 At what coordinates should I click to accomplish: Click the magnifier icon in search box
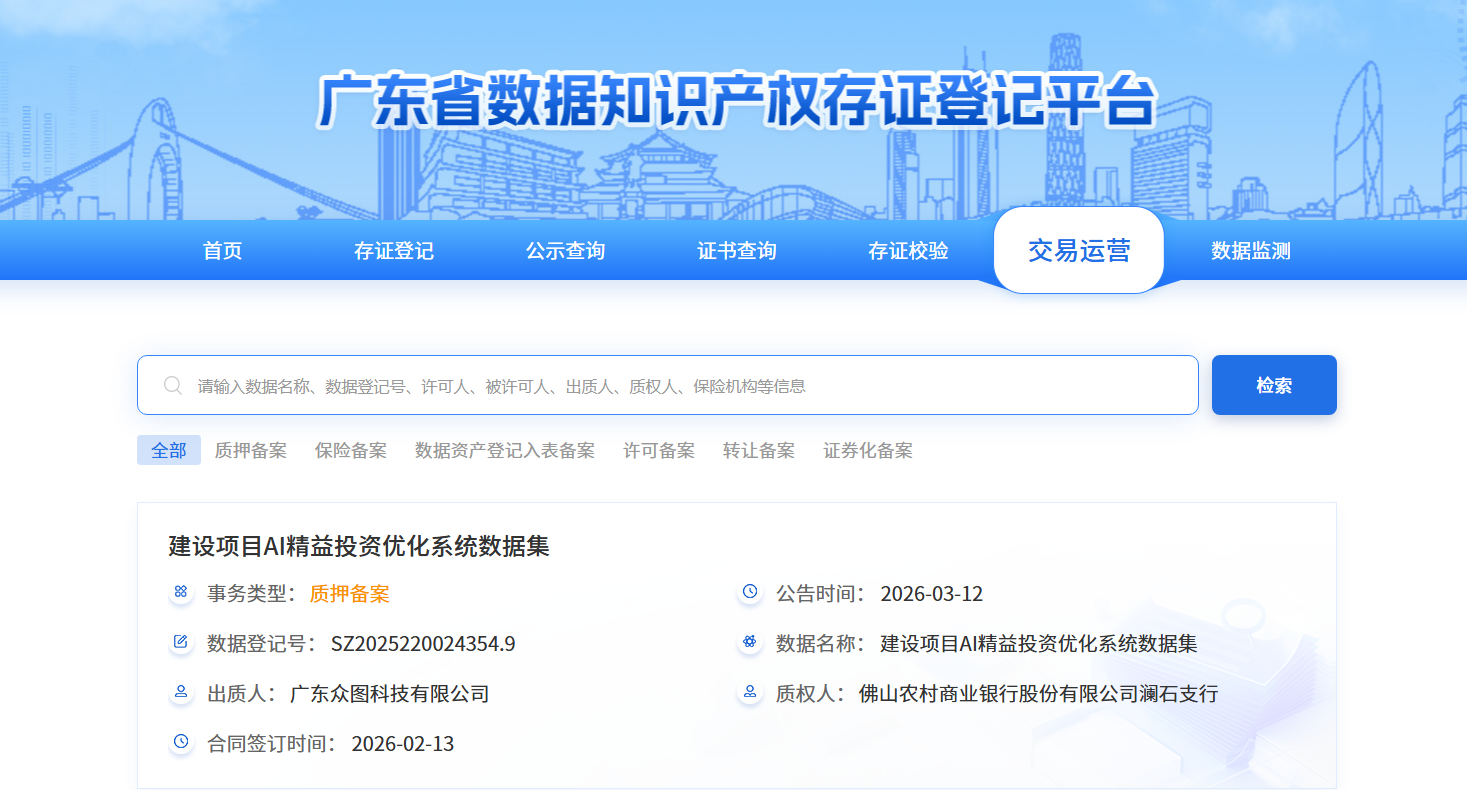173,386
